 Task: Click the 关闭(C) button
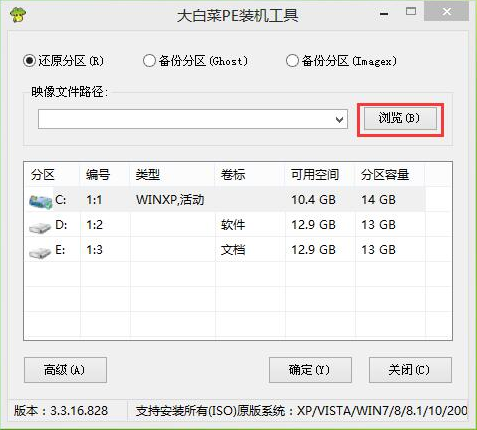[x=410, y=370]
